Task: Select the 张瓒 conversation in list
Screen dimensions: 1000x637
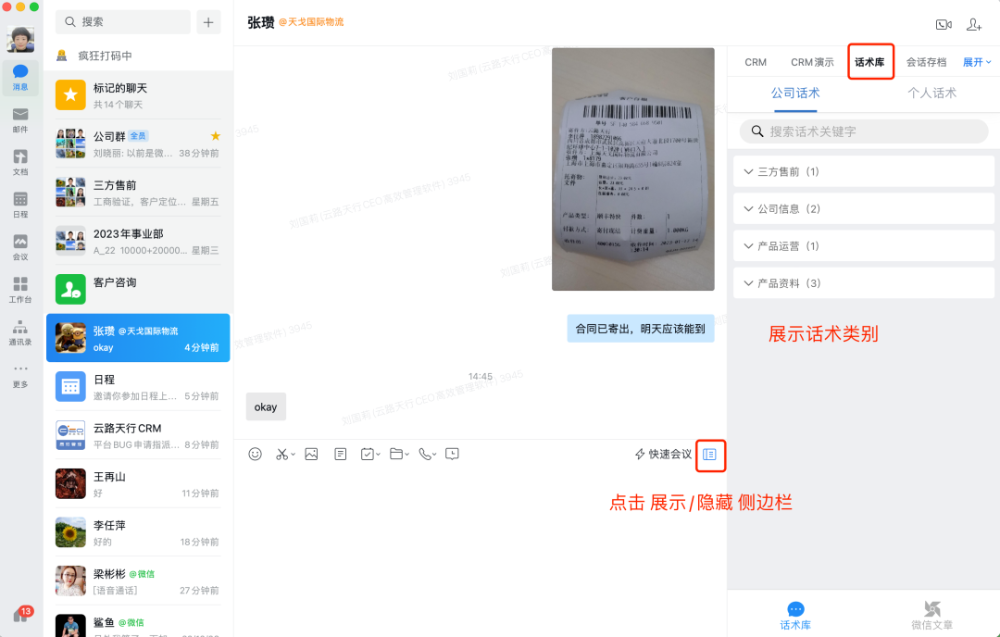Action: tap(138, 338)
